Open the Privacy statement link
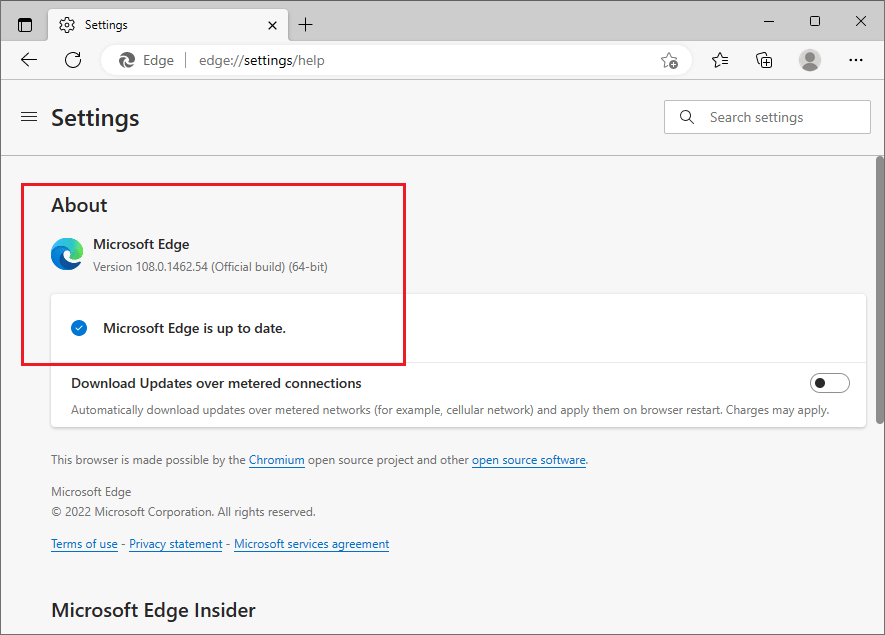 175,543
